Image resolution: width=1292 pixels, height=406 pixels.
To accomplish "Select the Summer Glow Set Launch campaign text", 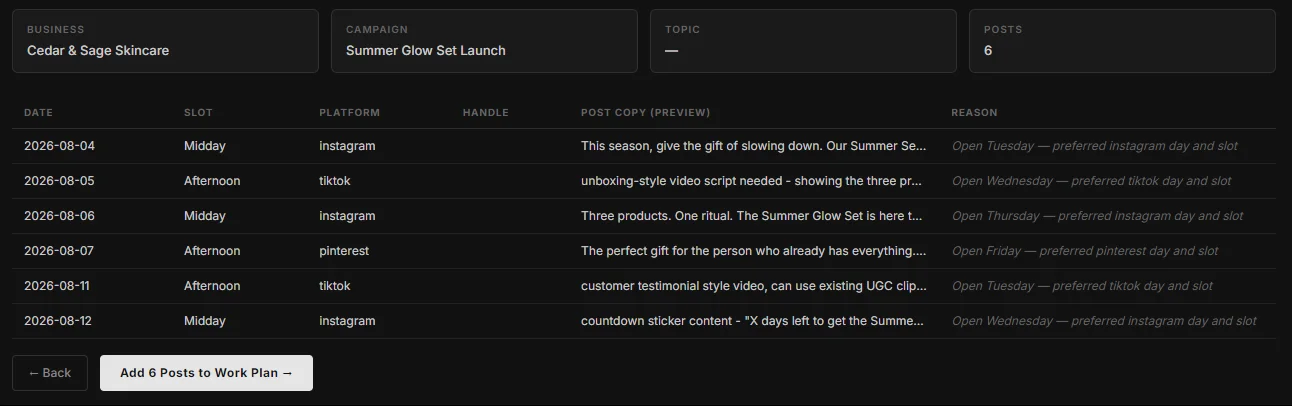I will tap(426, 51).
